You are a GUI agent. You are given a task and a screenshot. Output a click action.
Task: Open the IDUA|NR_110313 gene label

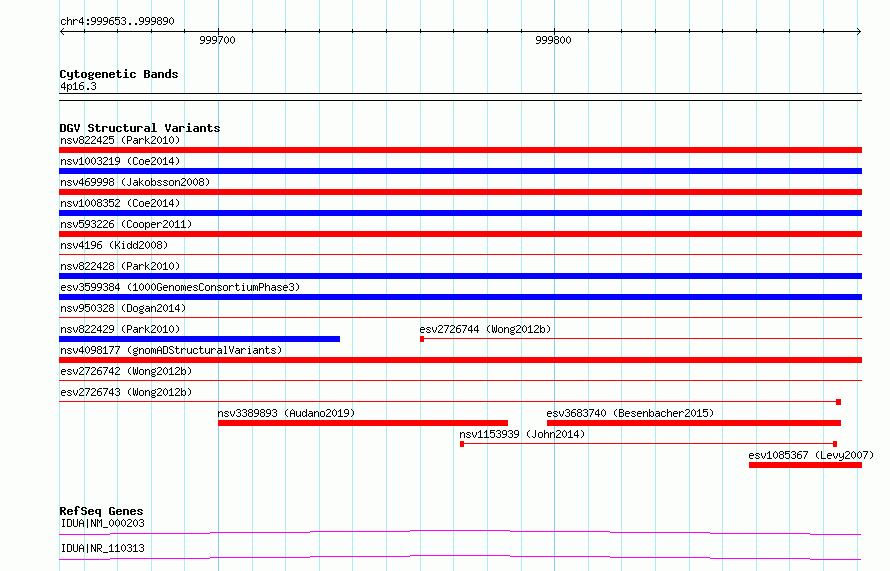(x=102, y=548)
